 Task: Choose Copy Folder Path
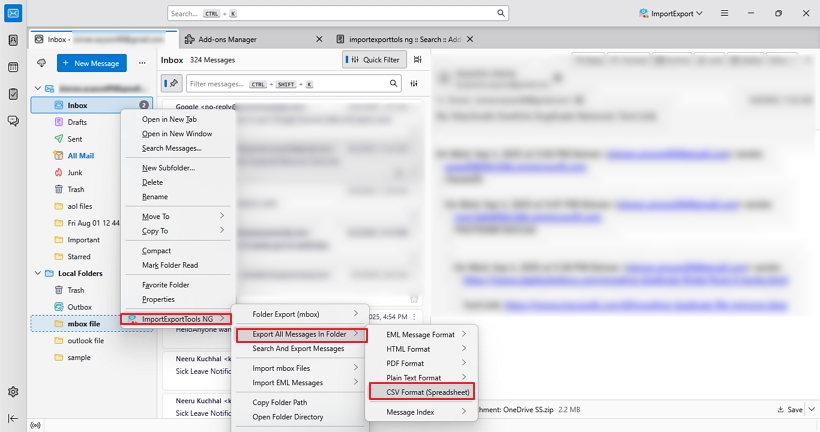tap(301, 402)
